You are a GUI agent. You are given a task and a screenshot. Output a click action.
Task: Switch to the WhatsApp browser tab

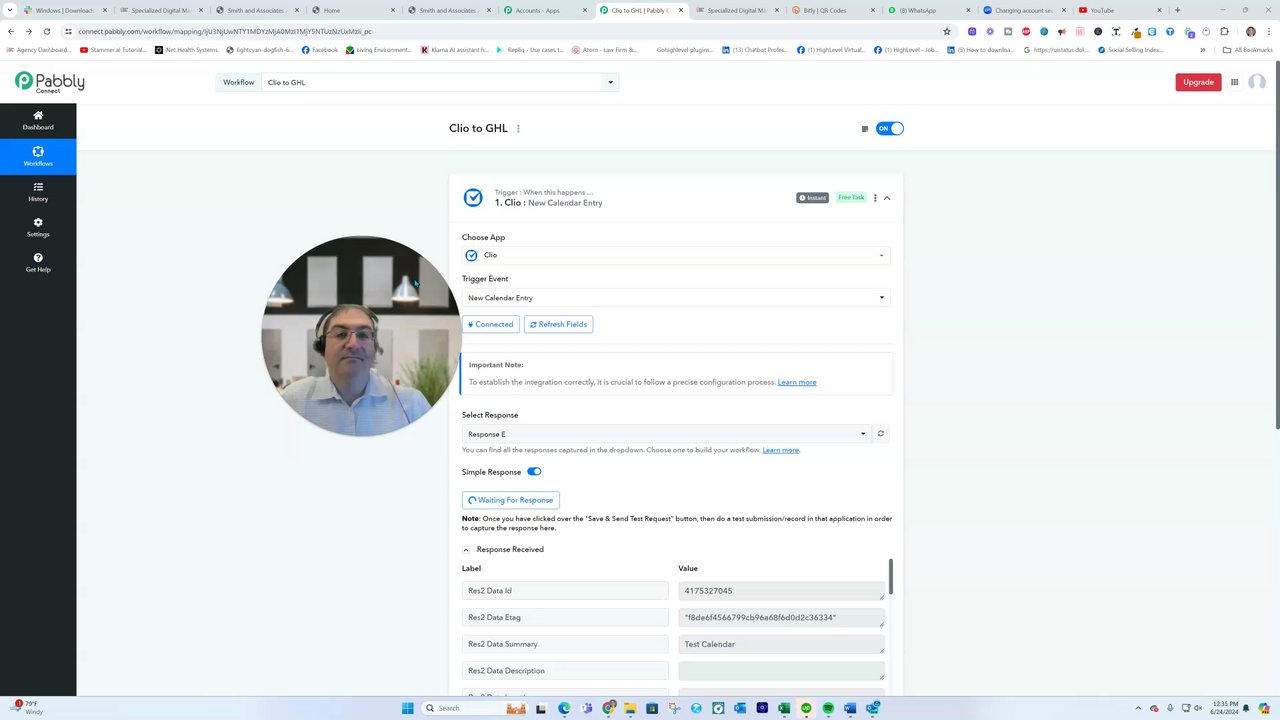coord(927,10)
